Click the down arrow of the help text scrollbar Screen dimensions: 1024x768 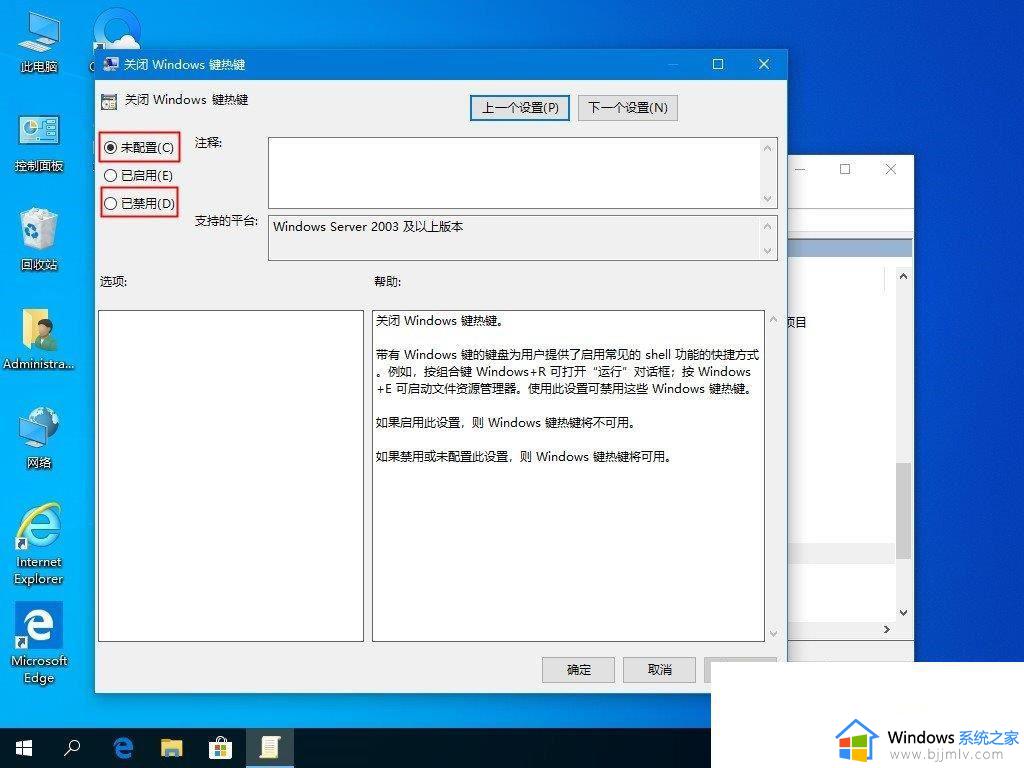click(773, 633)
